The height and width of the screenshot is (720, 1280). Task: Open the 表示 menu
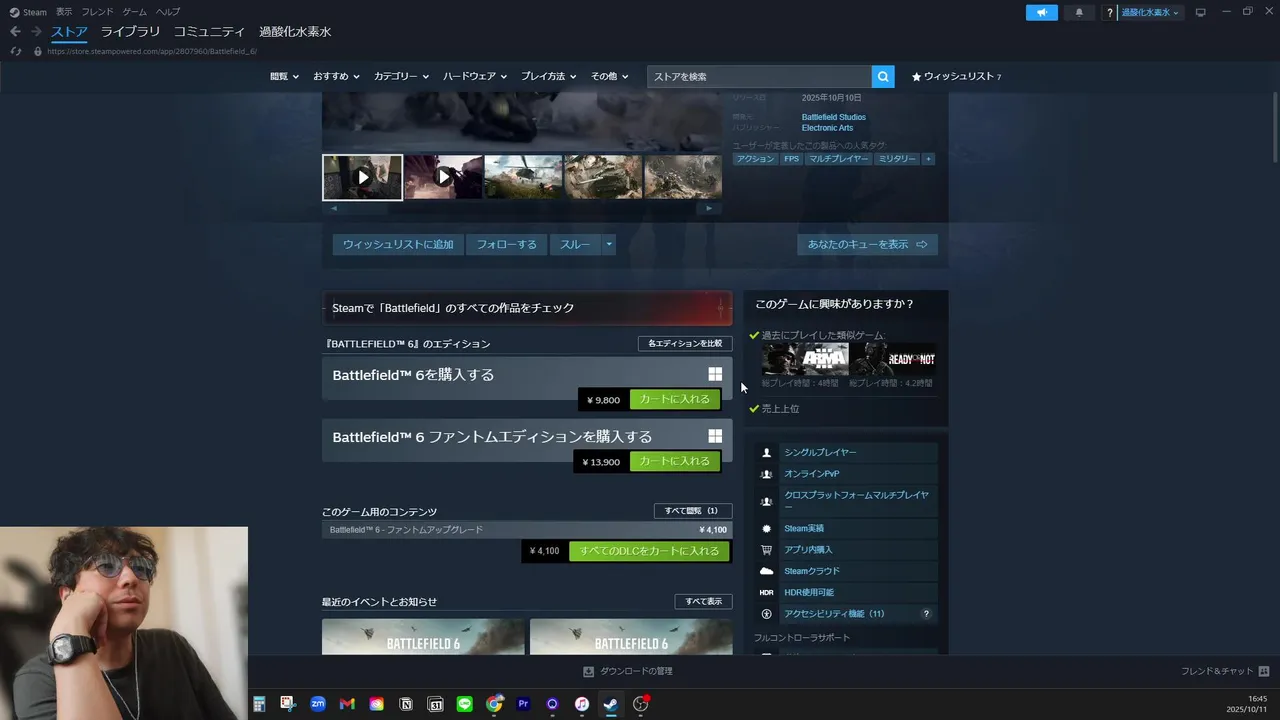(x=64, y=12)
